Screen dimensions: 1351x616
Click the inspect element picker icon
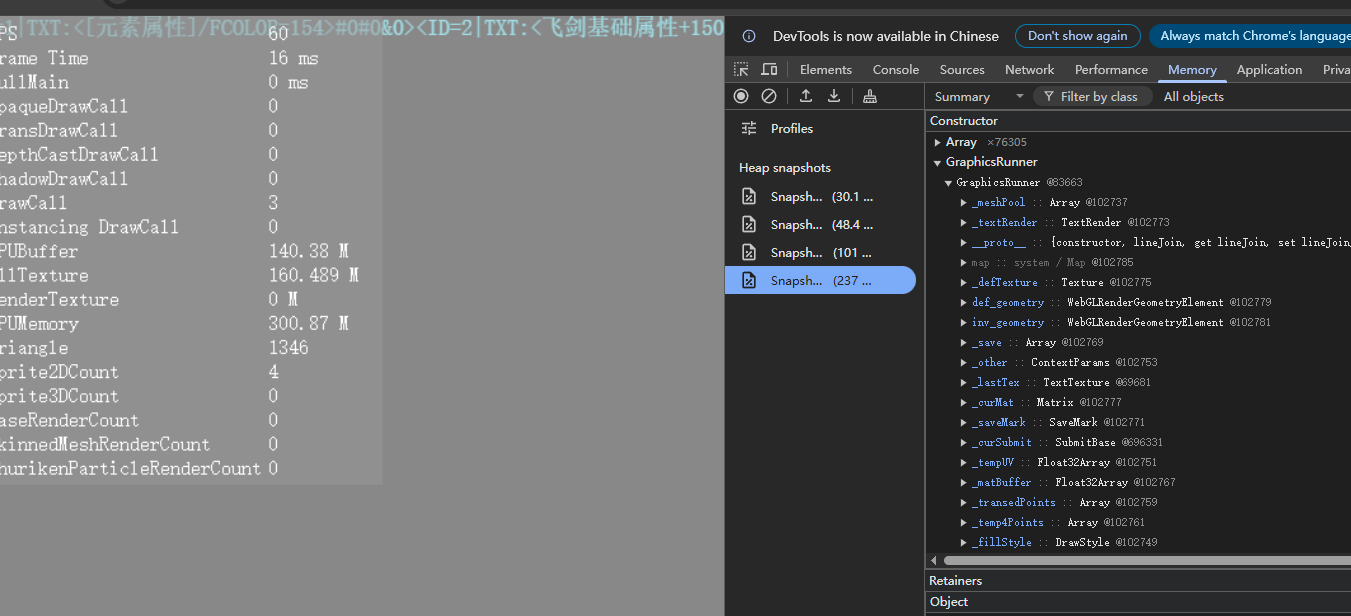pyautogui.click(x=741, y=69)
